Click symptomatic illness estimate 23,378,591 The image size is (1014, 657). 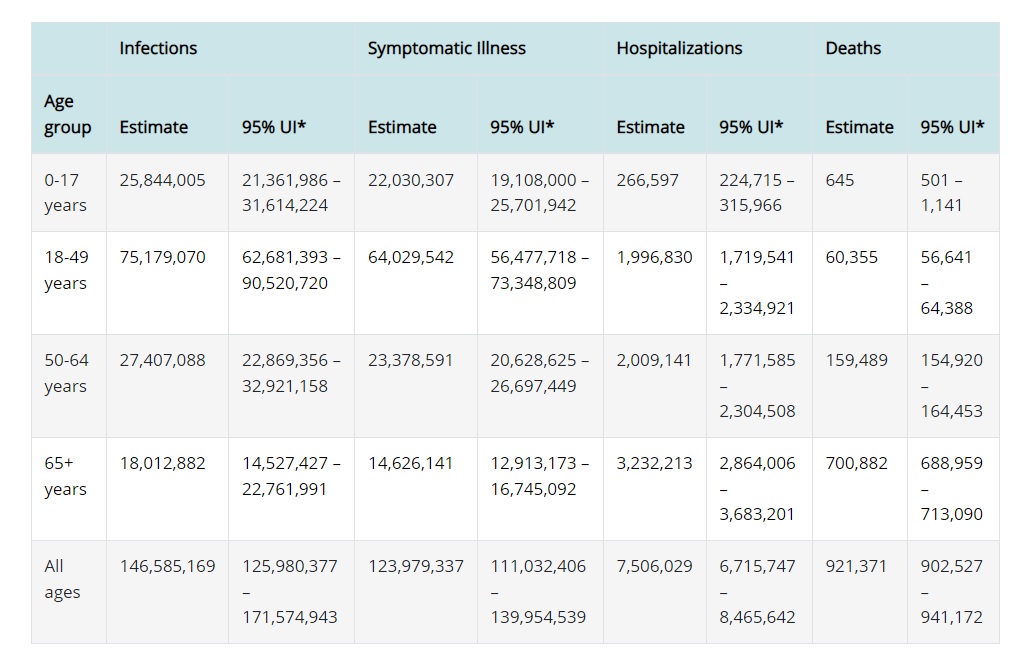[x=410, y=360]
